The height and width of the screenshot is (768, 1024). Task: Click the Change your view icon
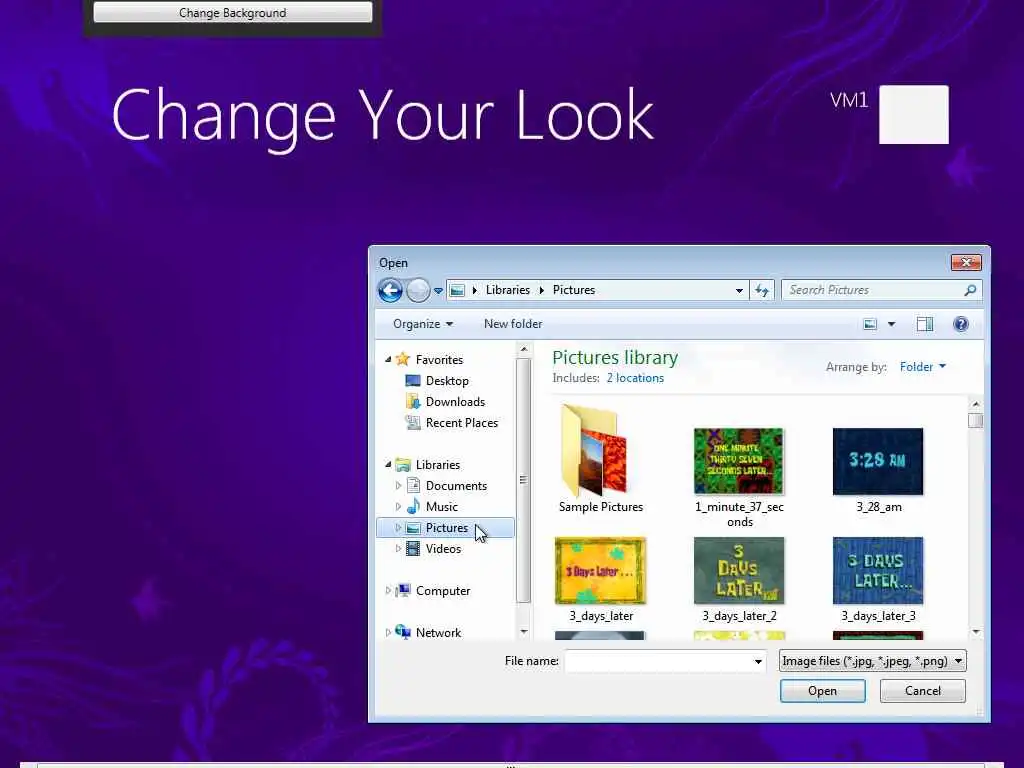tap(870, 324)
